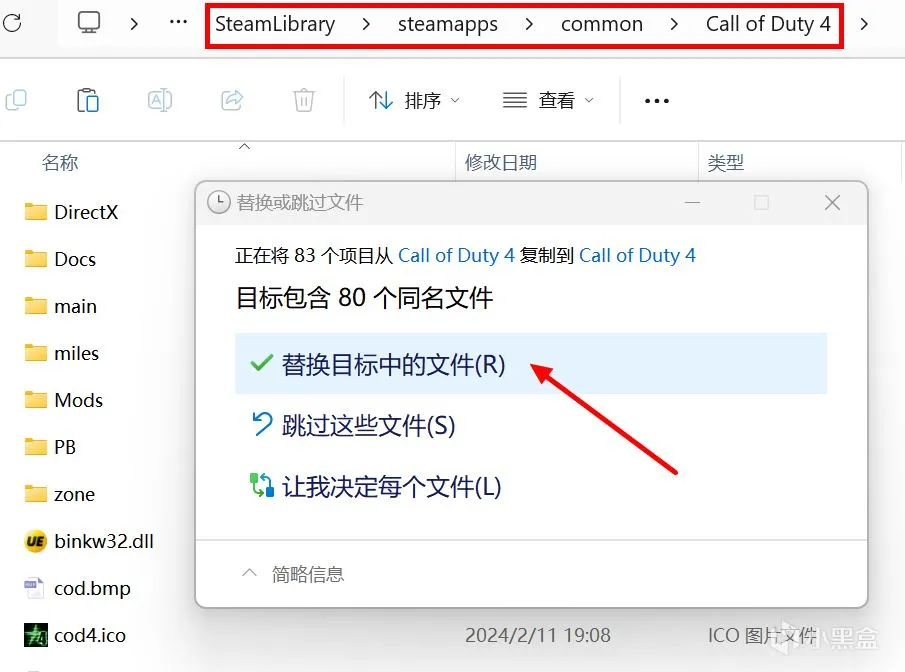The width and height of the screenshot is (905, 672).
Task: Click the share icon in toolbar
Action: tap(232, 100)
